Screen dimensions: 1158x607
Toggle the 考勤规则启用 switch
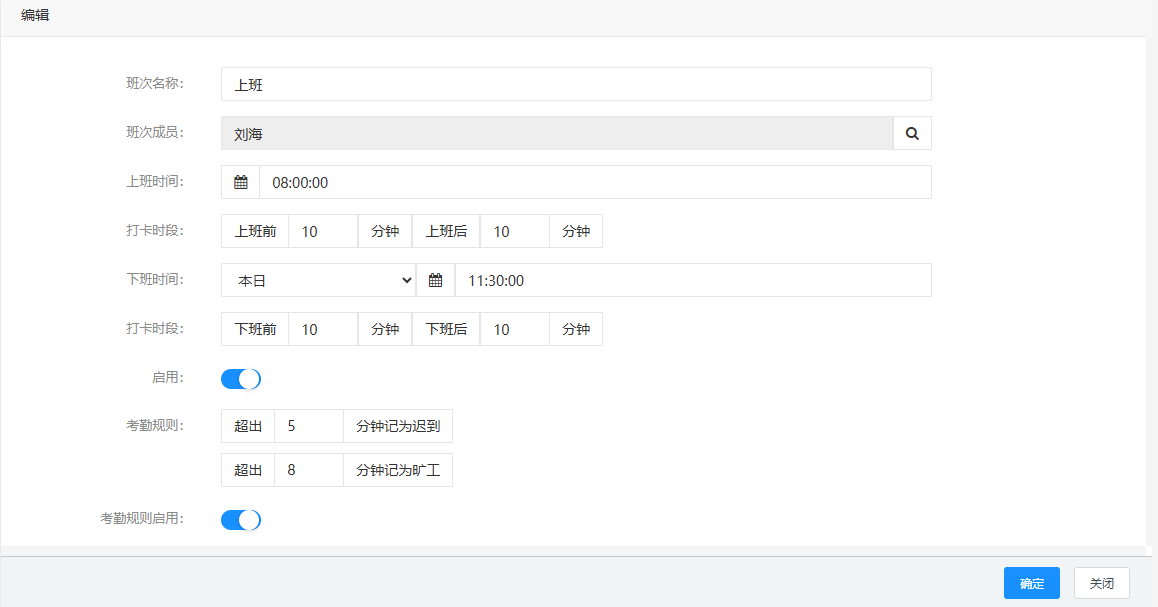point(240,520)
